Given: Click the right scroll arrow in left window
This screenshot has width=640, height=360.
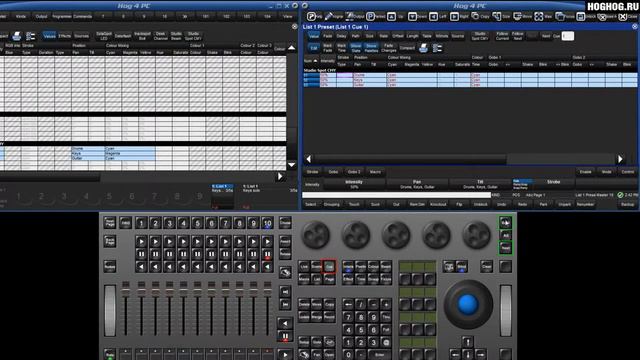Looking at the screenshot, I should 280,176.
